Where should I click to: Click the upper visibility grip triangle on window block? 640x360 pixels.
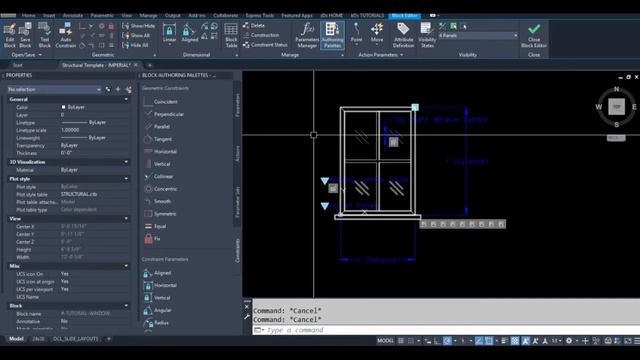(x=324, y=180)
